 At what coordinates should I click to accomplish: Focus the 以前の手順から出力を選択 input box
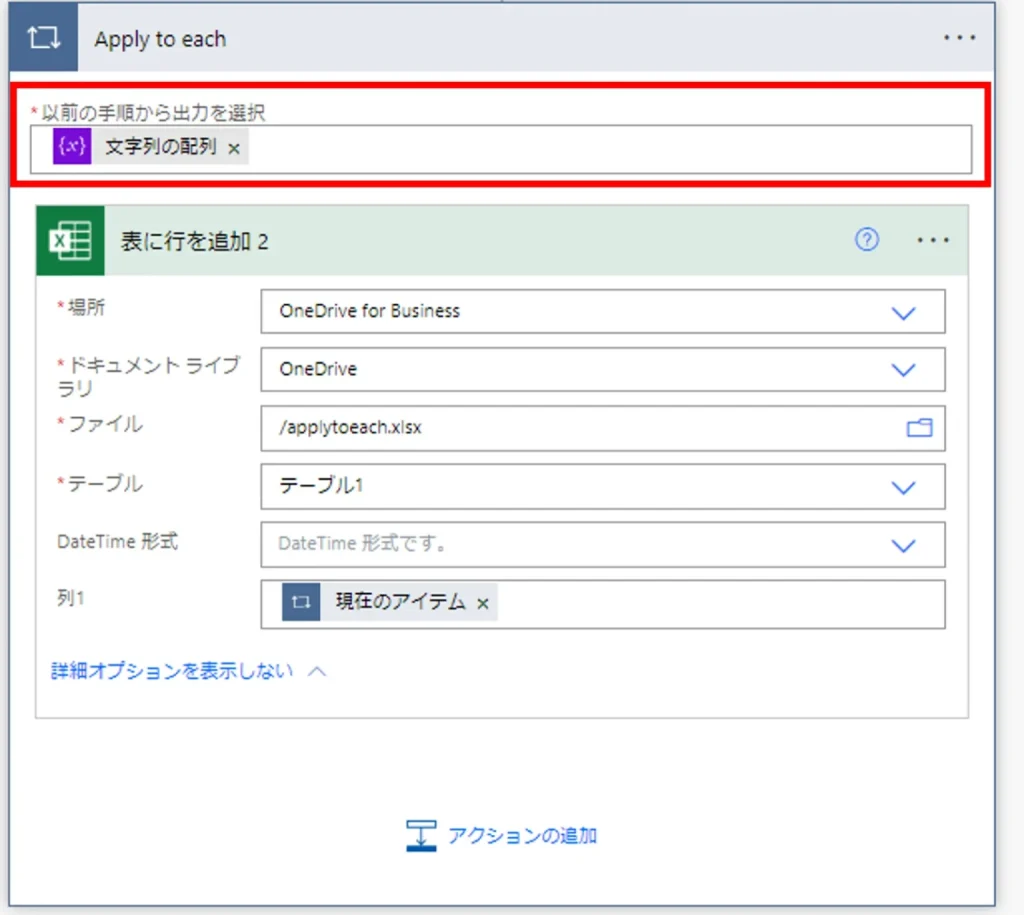600,149
